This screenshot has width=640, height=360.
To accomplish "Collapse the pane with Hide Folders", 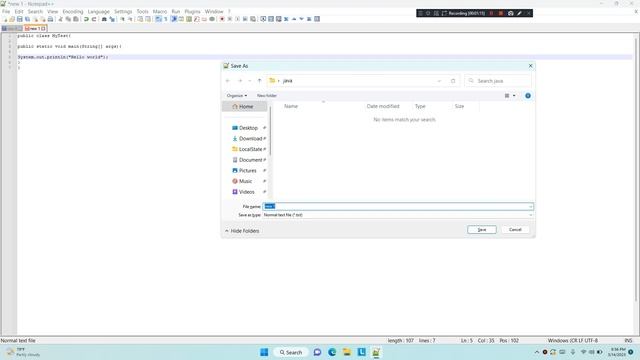I will click(x=242, y=231).
